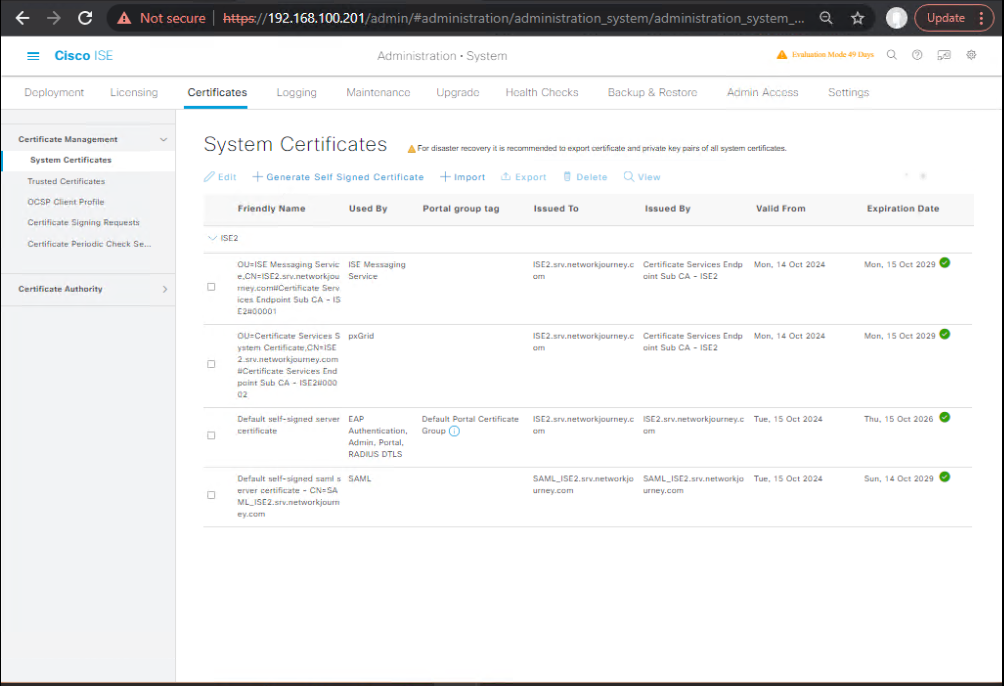Image resolution: width=1004 pixels, height=686 pixels.
Task: Click the View magnifier icon
Action: [x=629, y=177]
